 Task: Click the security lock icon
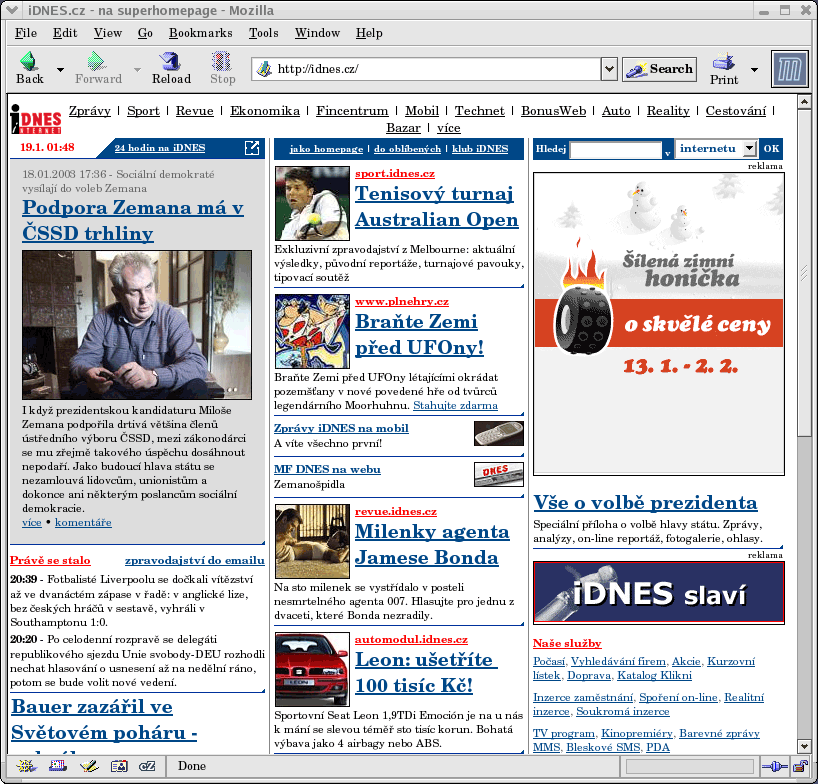(x=800, y=766)
